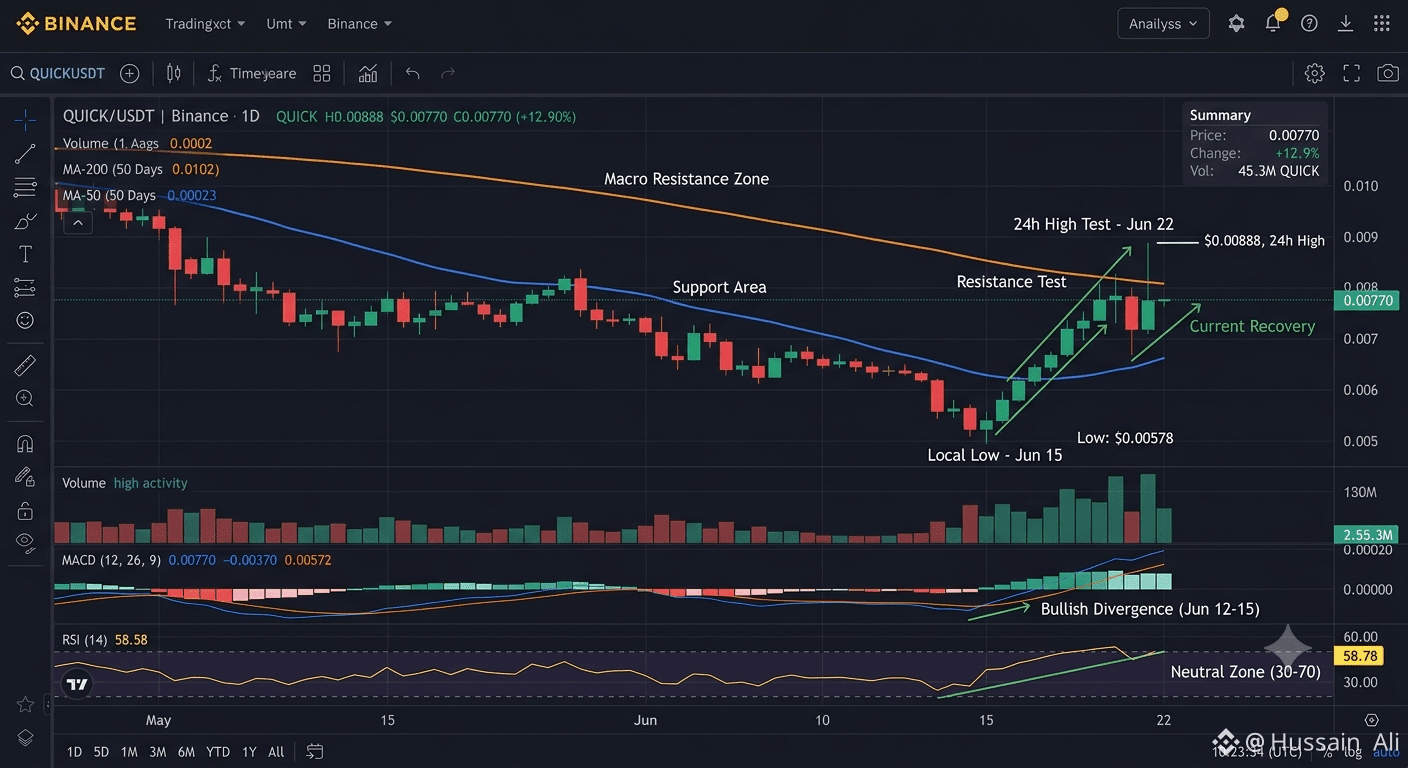Open chart settings gear in toolbar
Image resolution: width=1408 pixels, height=768 pixels.
pyautogui.click(x=1315, y=73)
